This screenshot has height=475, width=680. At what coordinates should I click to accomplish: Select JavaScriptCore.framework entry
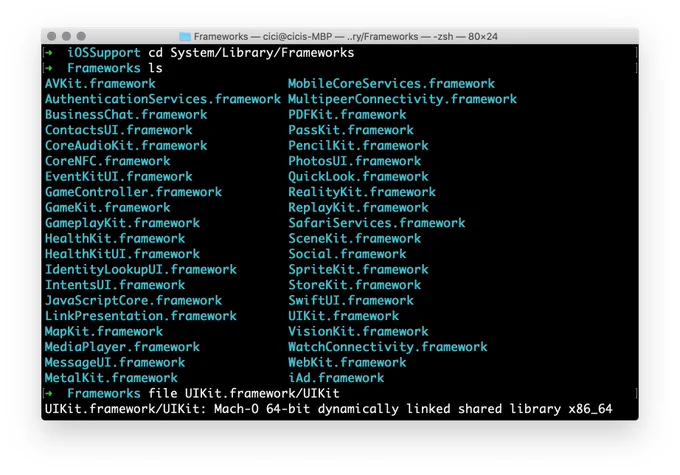click(x=134, y=301)
